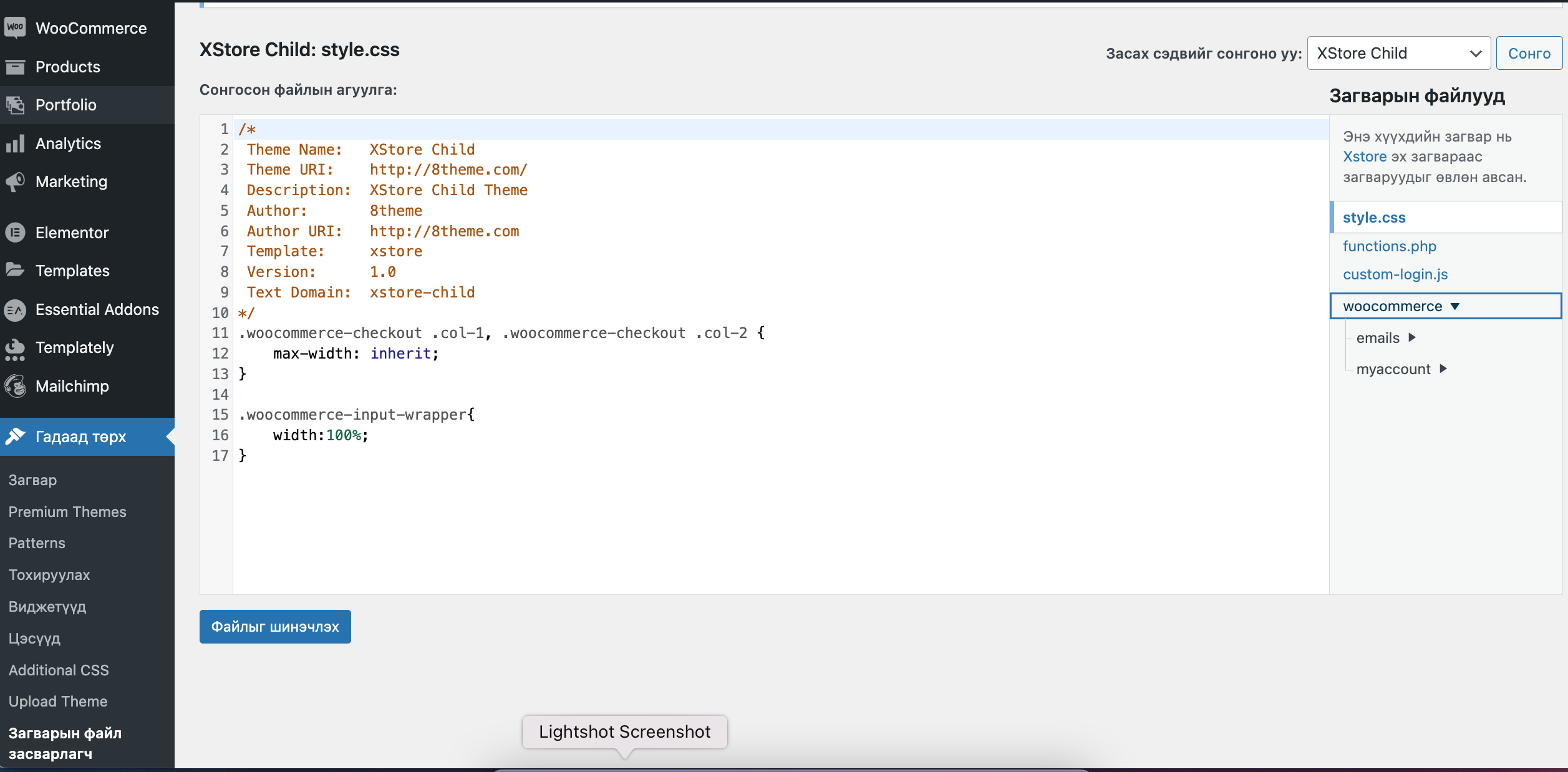Click the Essential Addons EA icon
The height and width of the screenshot is (772, 1568).
click(x=15, y=310)
